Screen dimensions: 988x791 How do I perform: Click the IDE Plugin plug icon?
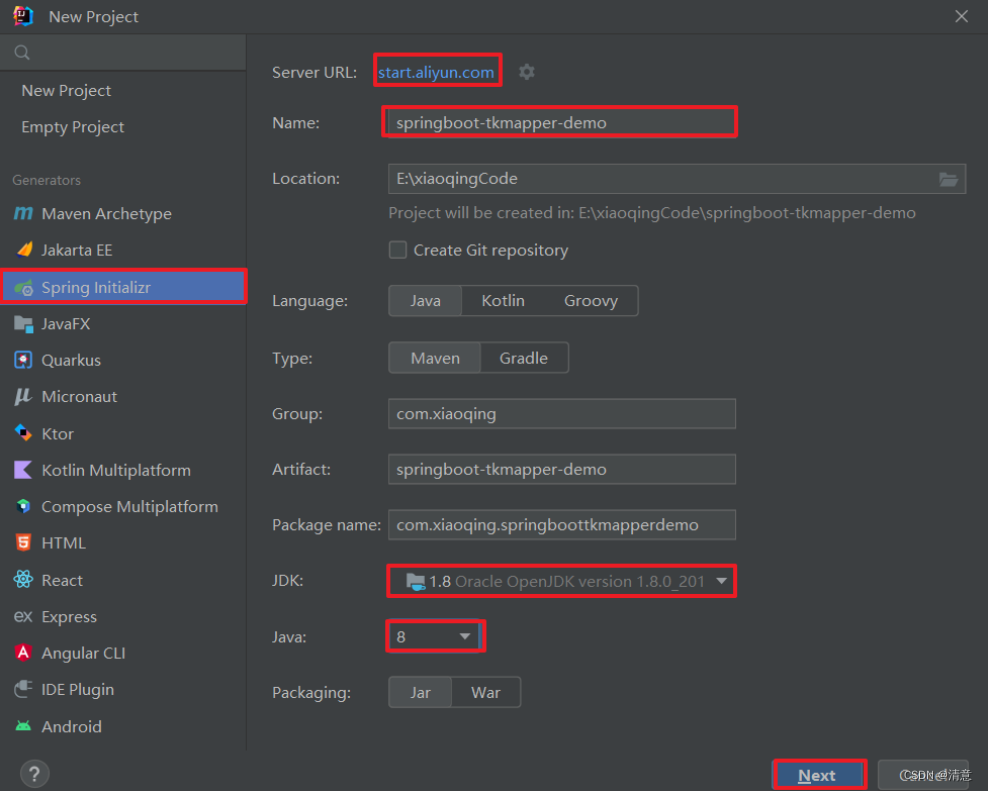[23, 689]
